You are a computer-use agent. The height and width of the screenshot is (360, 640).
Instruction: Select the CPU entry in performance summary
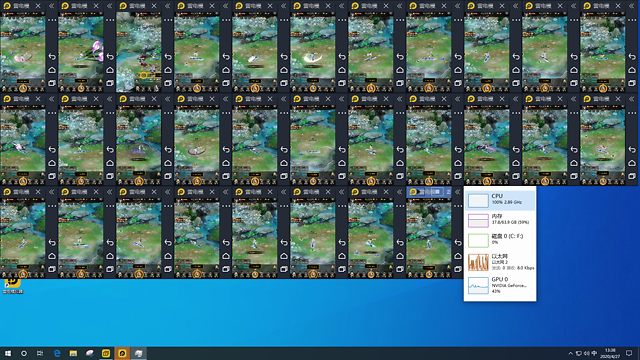(500, 200)
